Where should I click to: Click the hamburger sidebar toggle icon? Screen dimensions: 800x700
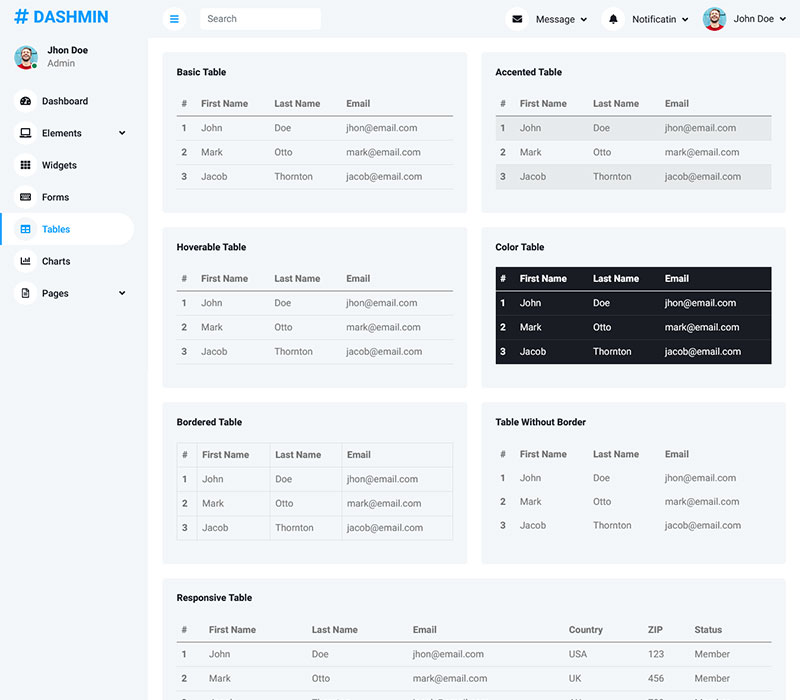(x=174, y=19)
